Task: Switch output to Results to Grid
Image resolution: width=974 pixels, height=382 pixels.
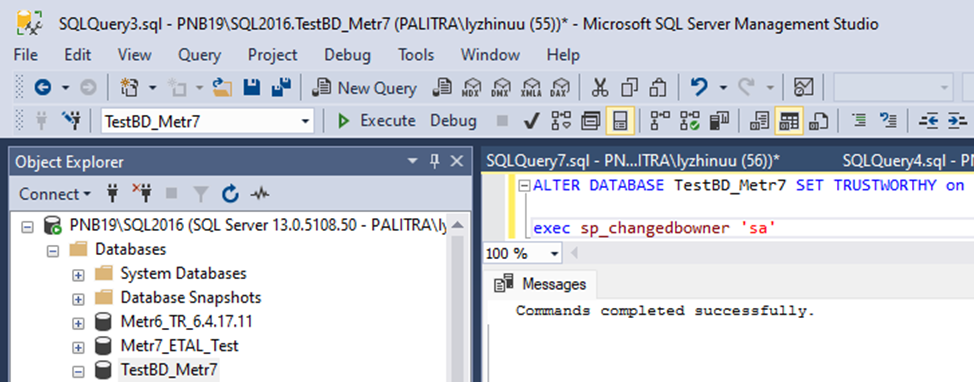Action: point(789,121)
